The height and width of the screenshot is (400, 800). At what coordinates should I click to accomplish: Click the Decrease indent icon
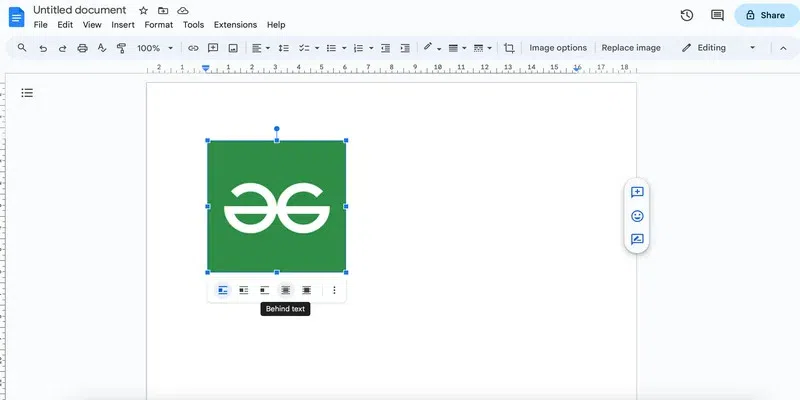coord(386,48)
